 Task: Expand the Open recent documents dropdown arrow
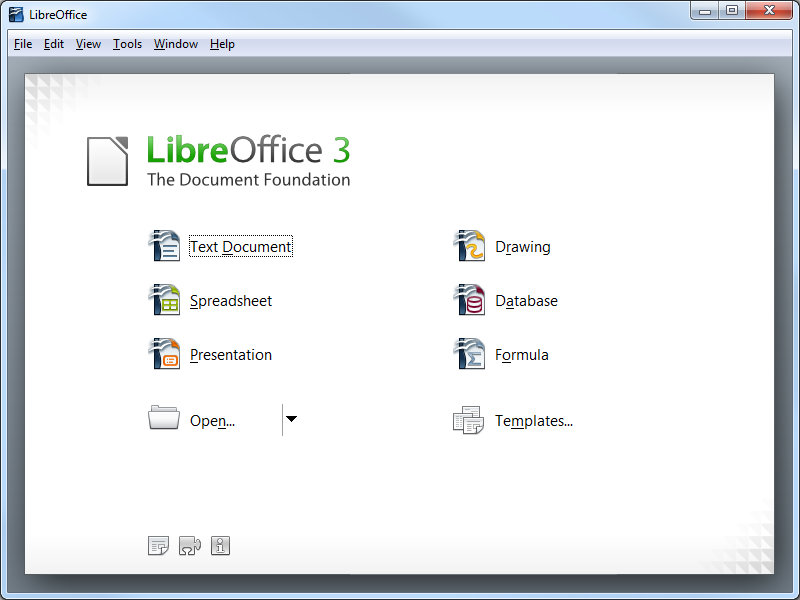[291, 419]
